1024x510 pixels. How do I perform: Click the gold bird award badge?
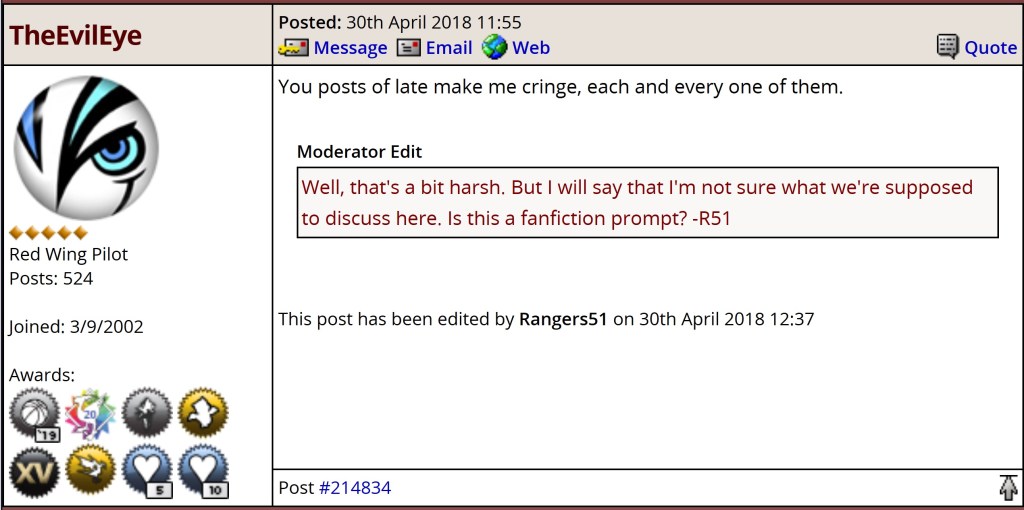(x=90, y=471)
